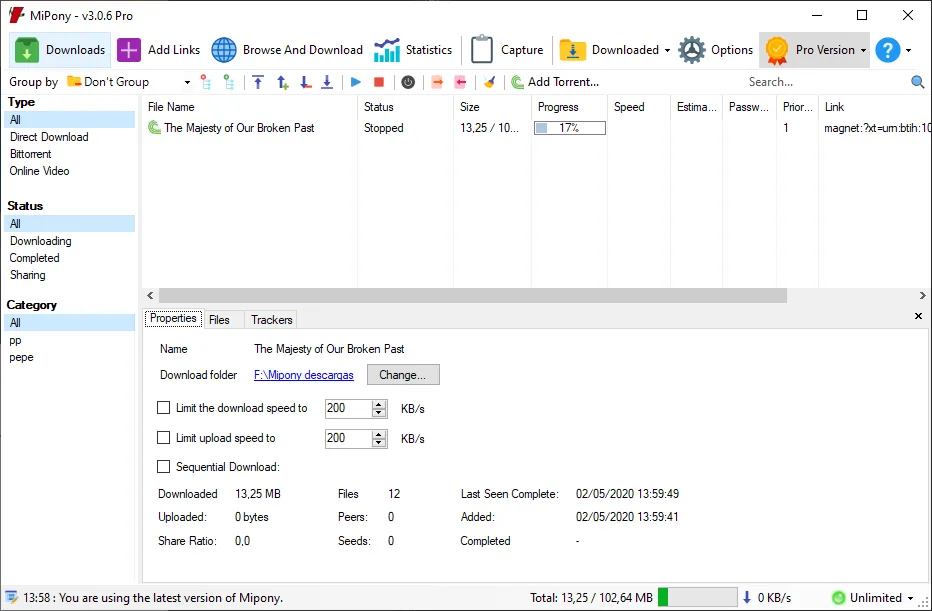Enable Limit upload speed checkbox
This screenshot has height=611, width=932.
(x=163, y=437)
